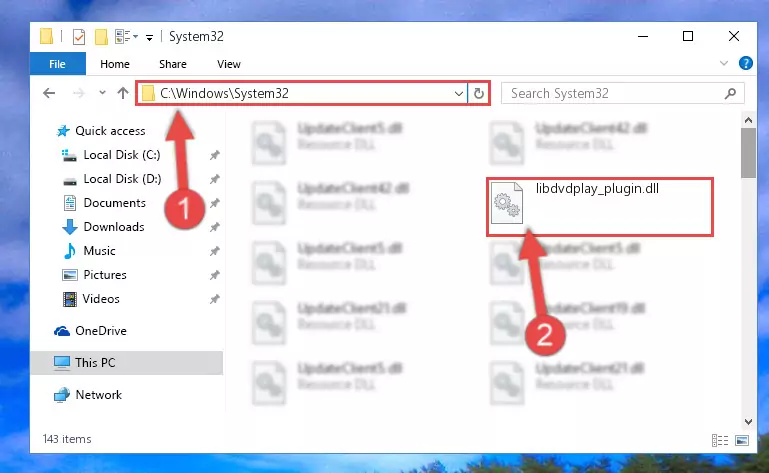Screen dimensions: 769x473
Task: Minimize the System32 window
Action: 643,36
